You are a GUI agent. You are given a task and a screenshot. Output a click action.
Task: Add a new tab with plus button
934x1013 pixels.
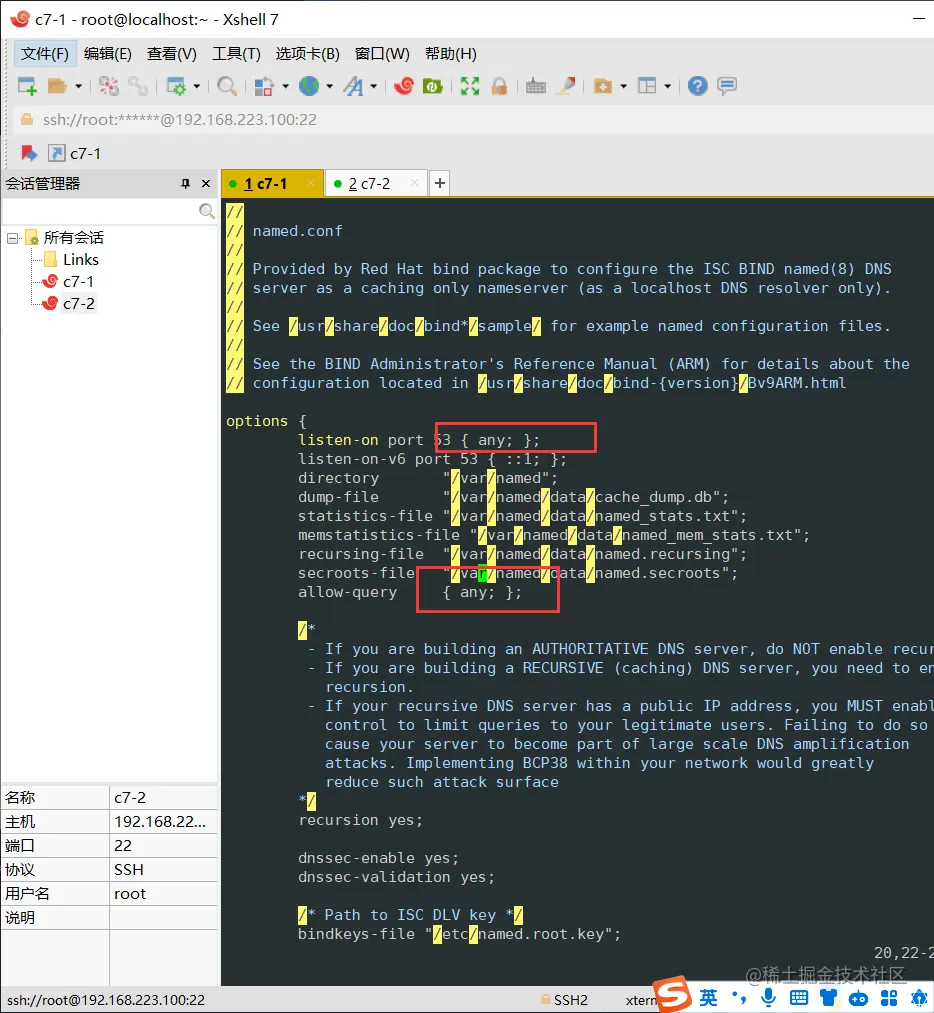click(x=440, y=183)
